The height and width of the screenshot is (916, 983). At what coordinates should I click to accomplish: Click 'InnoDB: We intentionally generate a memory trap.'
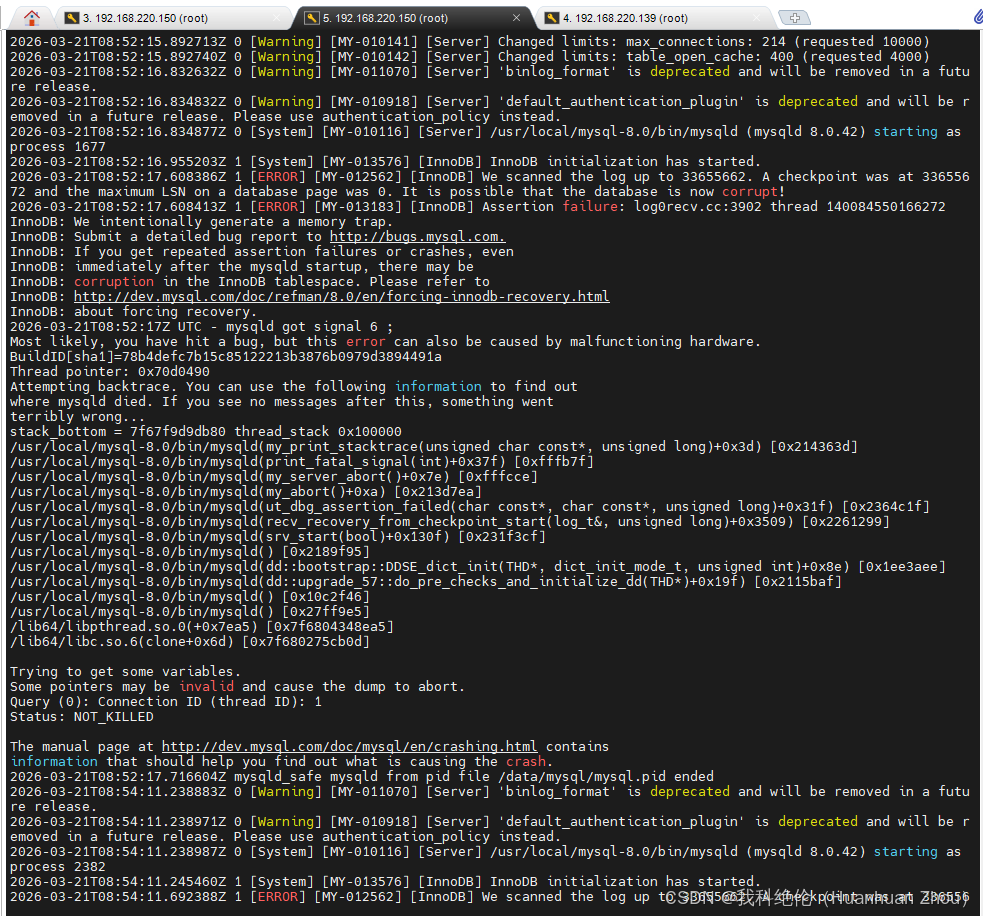(201, 222)
